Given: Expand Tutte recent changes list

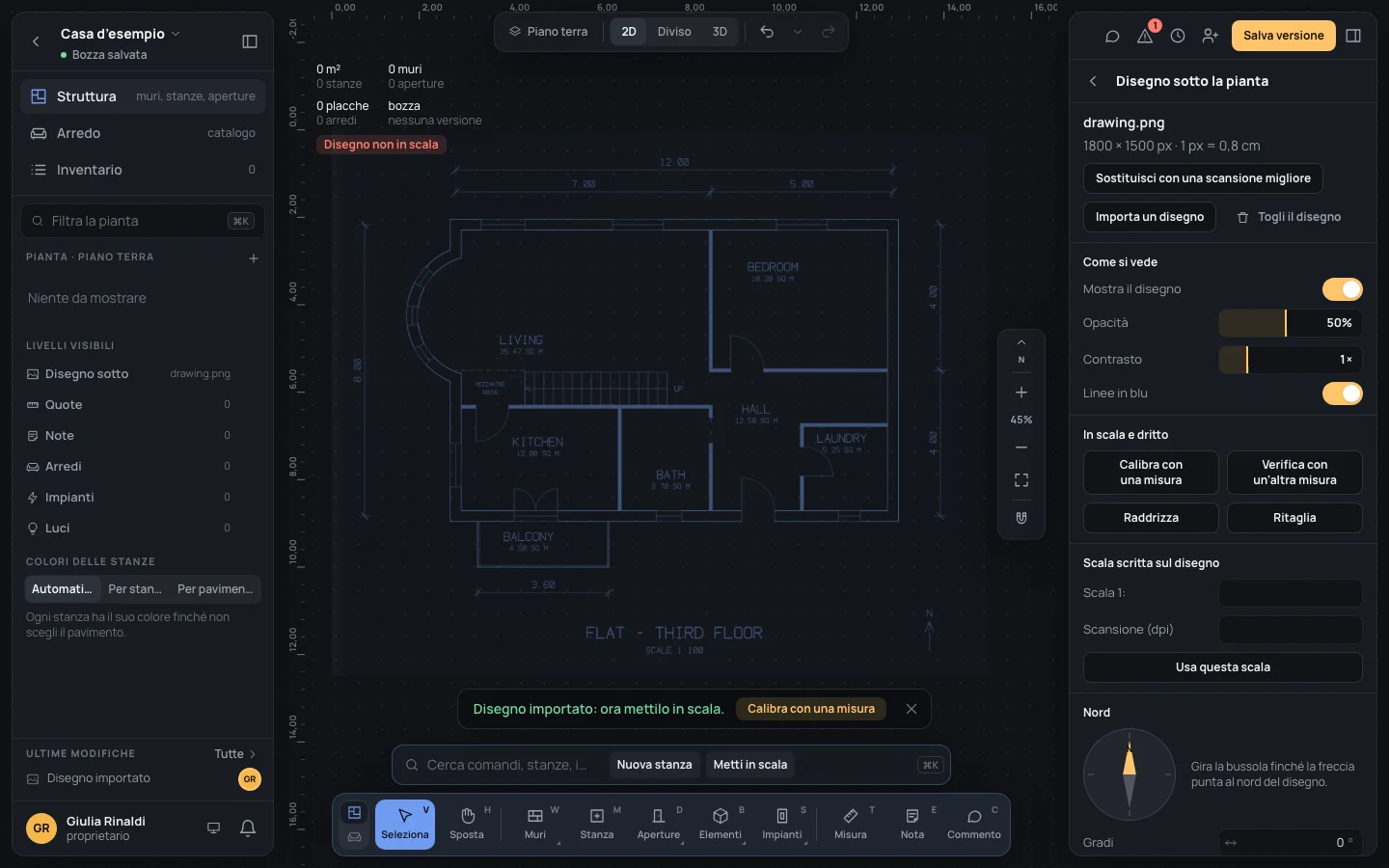Looking at the screenshot, I should tap(234, 754).
